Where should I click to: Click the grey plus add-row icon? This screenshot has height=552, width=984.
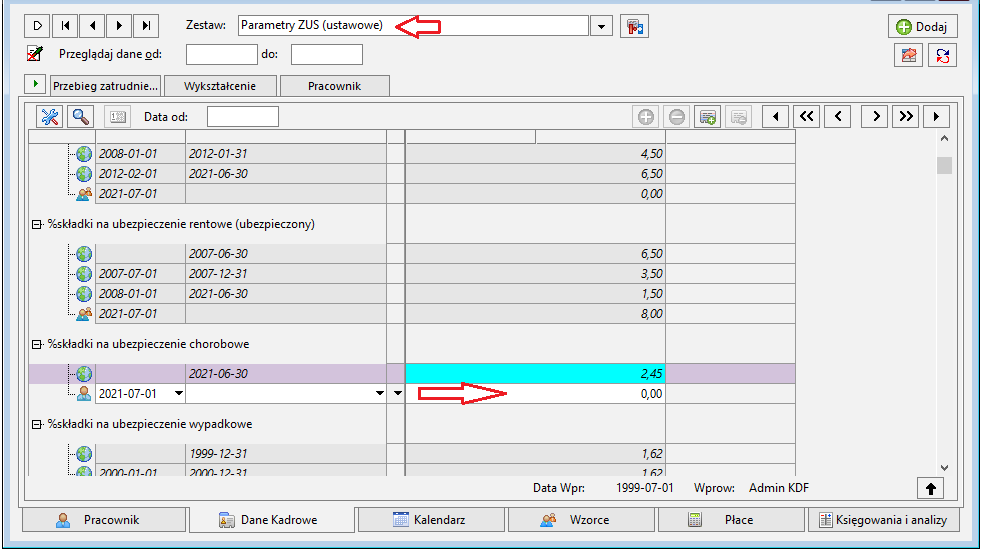646,117
